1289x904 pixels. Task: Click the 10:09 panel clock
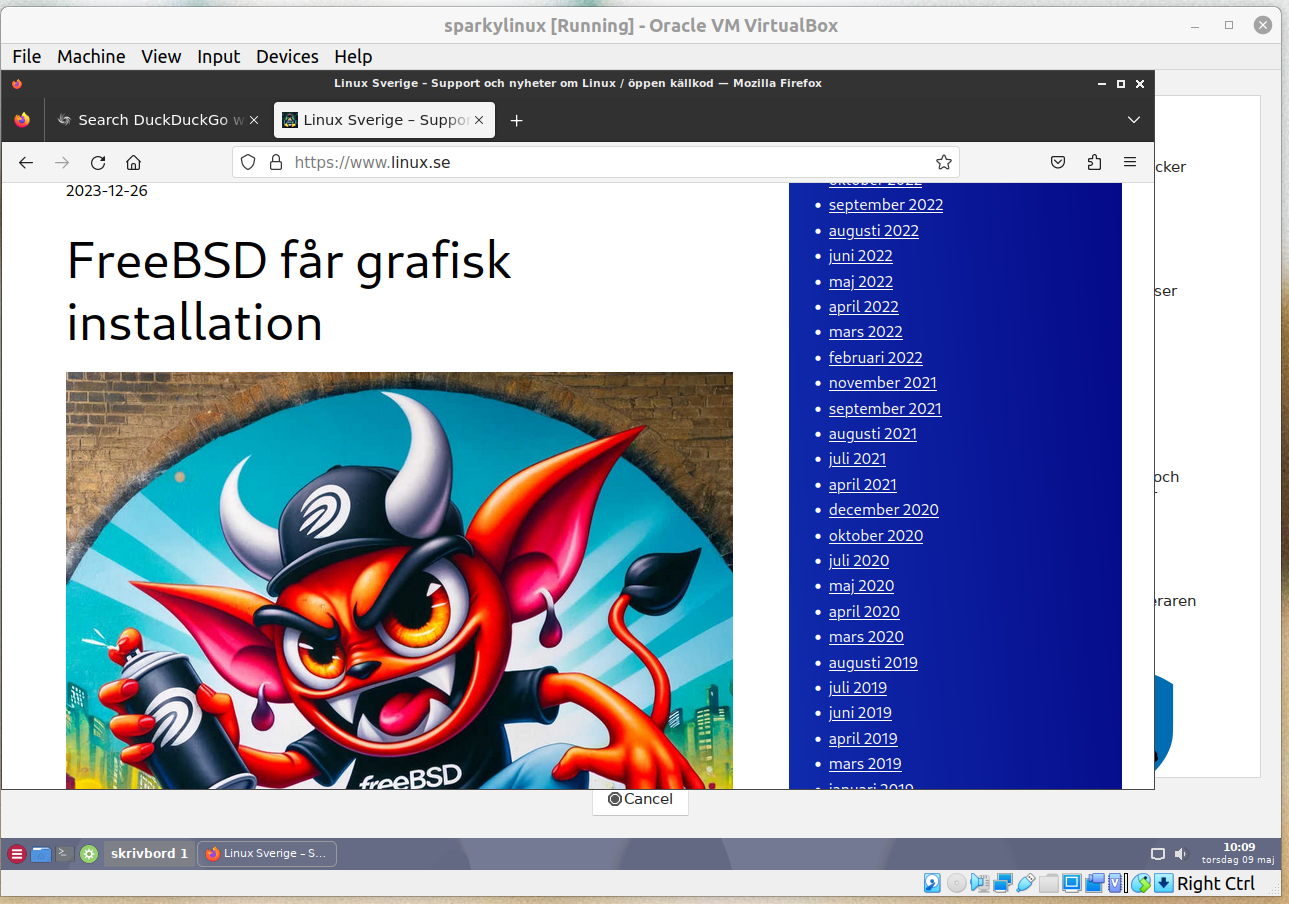click(x=1238, y=853)
